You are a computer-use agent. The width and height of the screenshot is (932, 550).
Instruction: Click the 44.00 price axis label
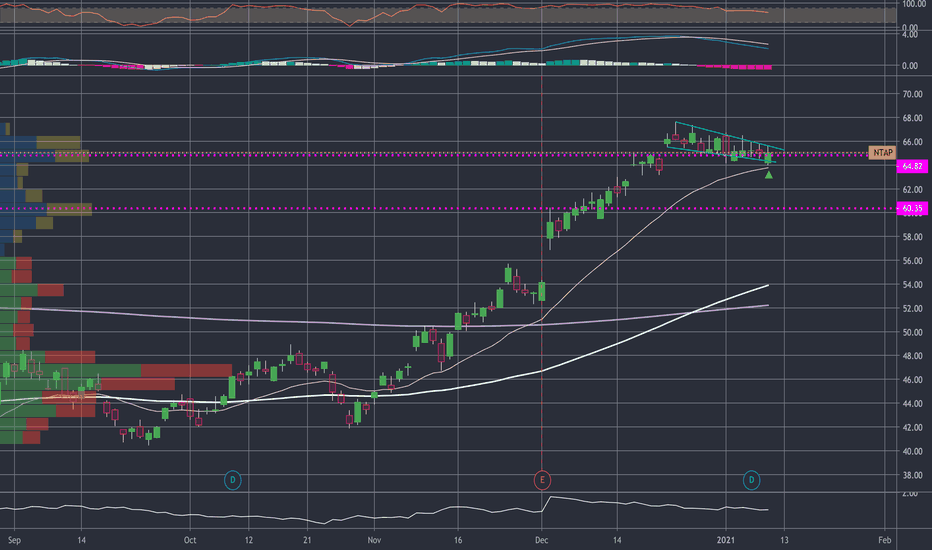(x=912, y=403)
